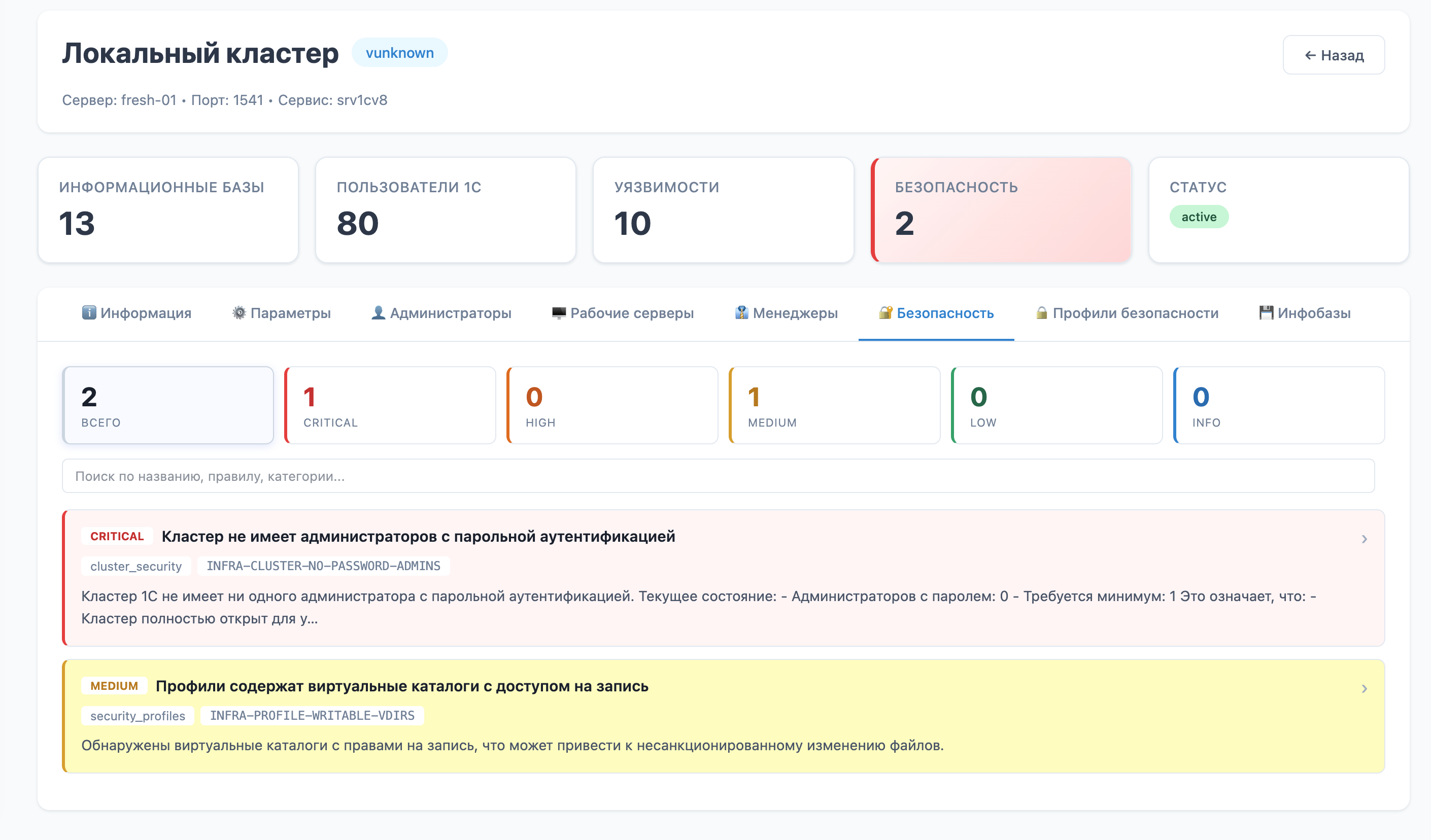Open the Информация tab info icon

click(89, 313)
